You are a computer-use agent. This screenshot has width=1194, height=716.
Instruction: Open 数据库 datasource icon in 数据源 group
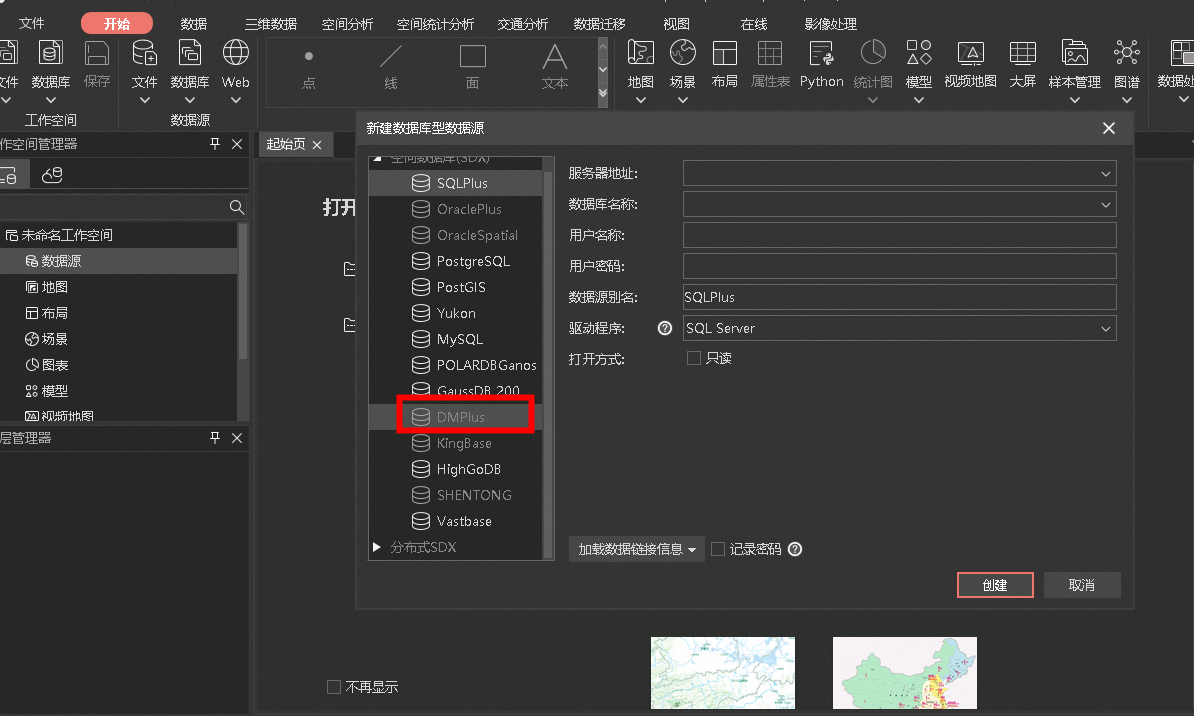[190, 55]
